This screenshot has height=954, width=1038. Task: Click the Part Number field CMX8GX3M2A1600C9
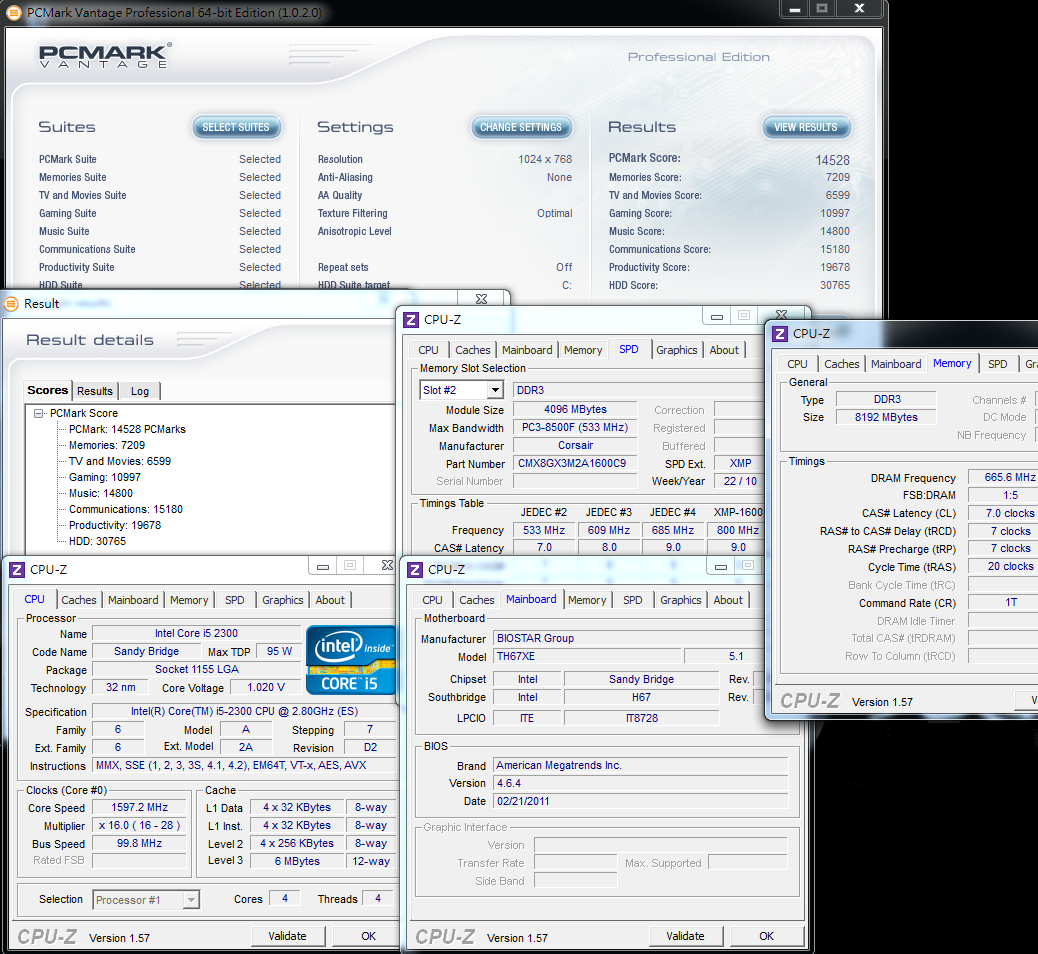pyautogui.click(x=575, y=463)
